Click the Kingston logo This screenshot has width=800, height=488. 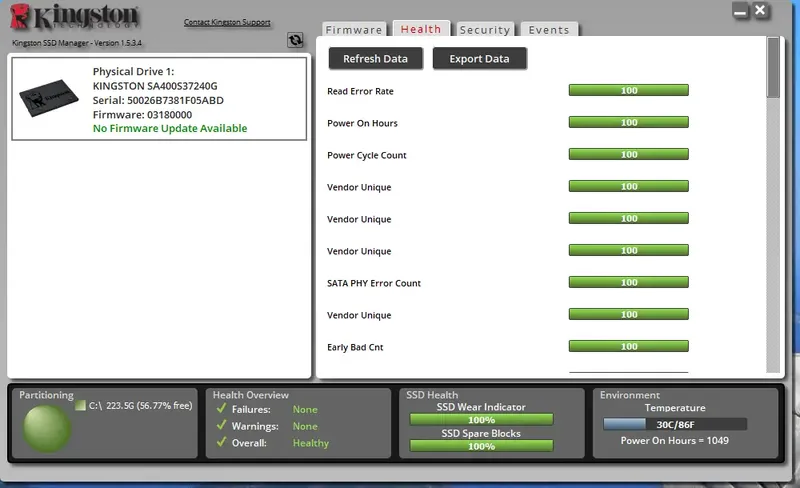coord(74,17)
